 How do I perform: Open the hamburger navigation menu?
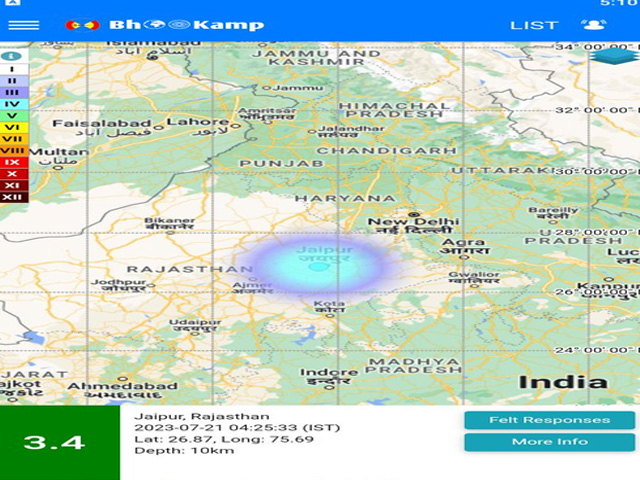click(x=24, y=25)
